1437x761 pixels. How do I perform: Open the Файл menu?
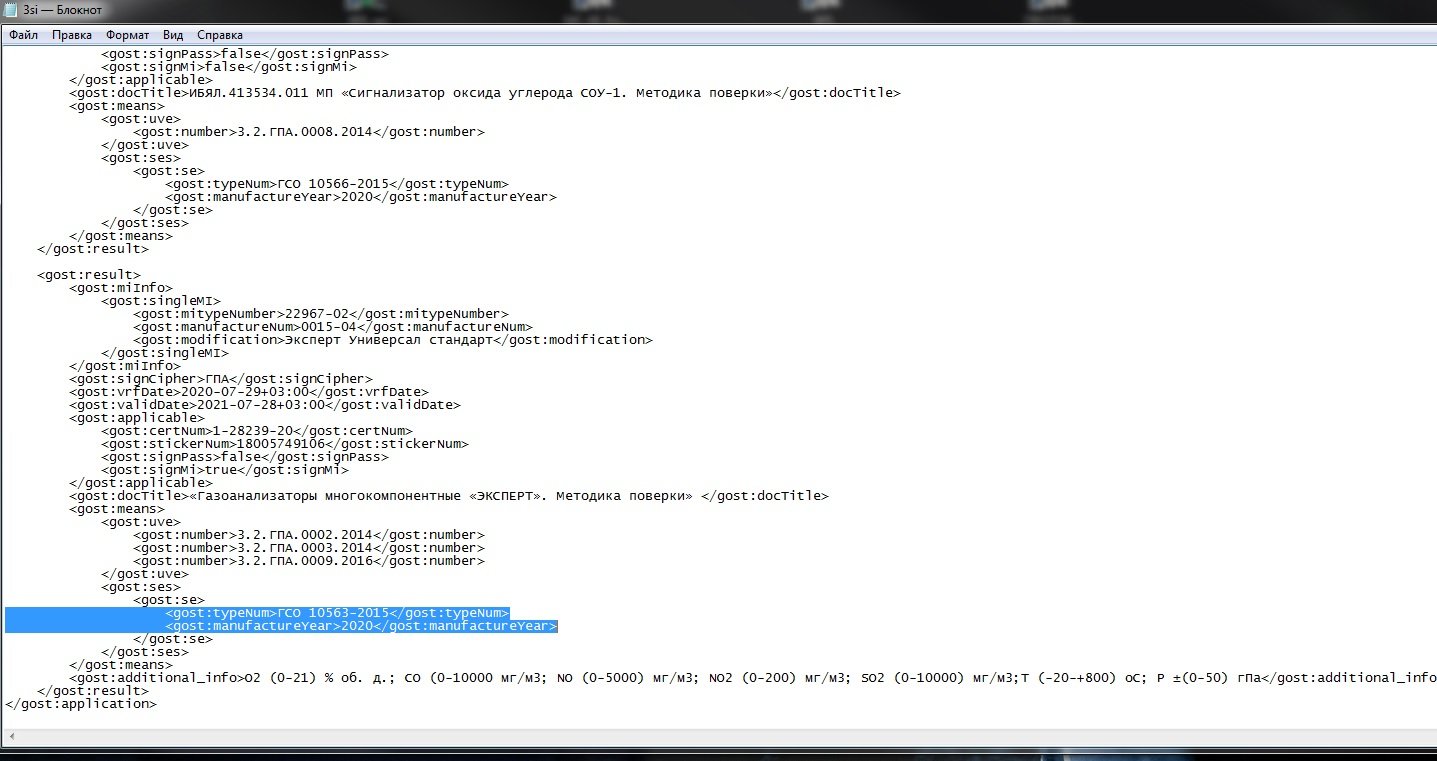coord(24,35)
